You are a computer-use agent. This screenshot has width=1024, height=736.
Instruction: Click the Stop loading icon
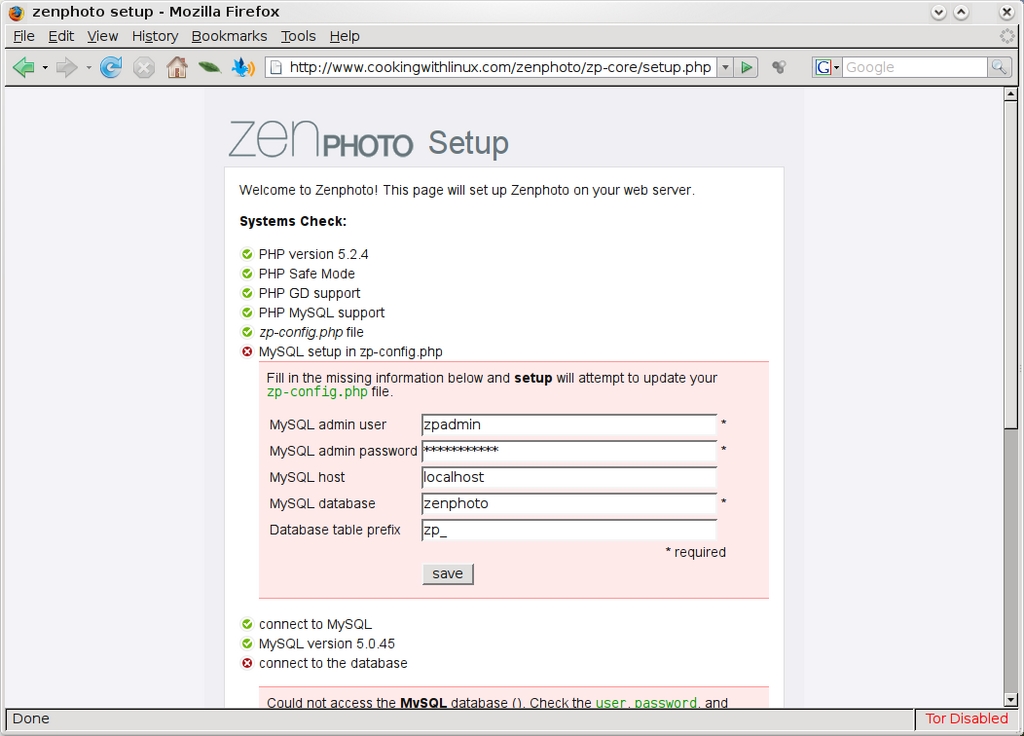click(x=144, y=67)
